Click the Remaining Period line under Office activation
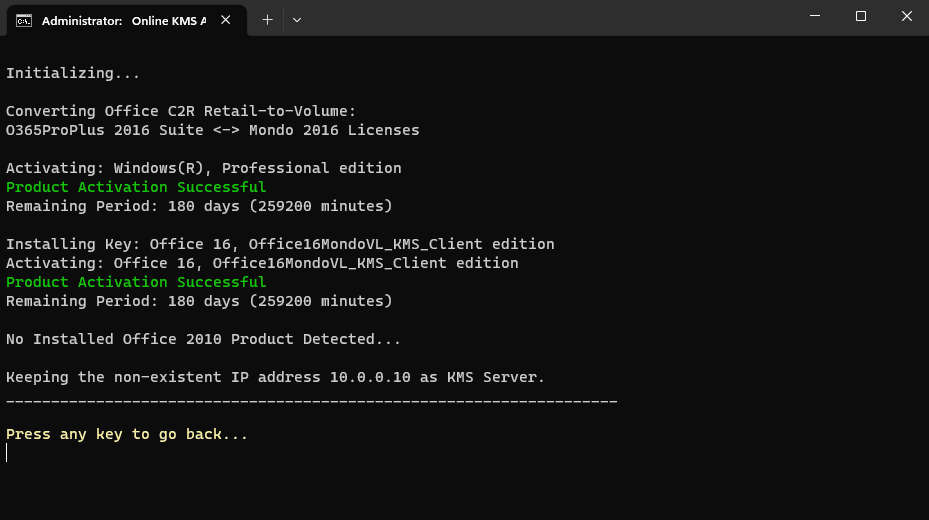This screenshot has height=520, width=929. pyautogui.click(x=199, y=301)
